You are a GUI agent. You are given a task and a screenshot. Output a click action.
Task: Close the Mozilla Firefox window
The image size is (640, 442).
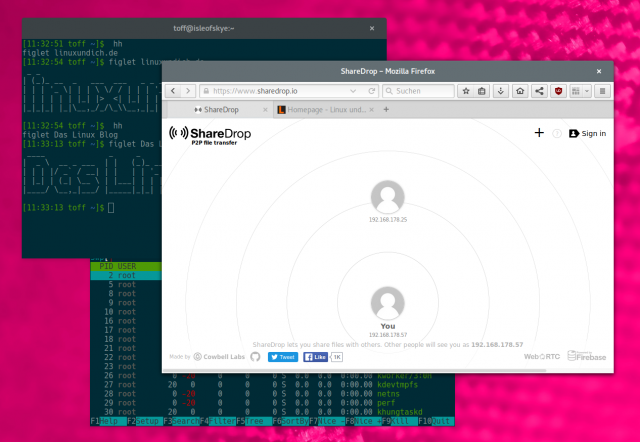click(599, 71)
